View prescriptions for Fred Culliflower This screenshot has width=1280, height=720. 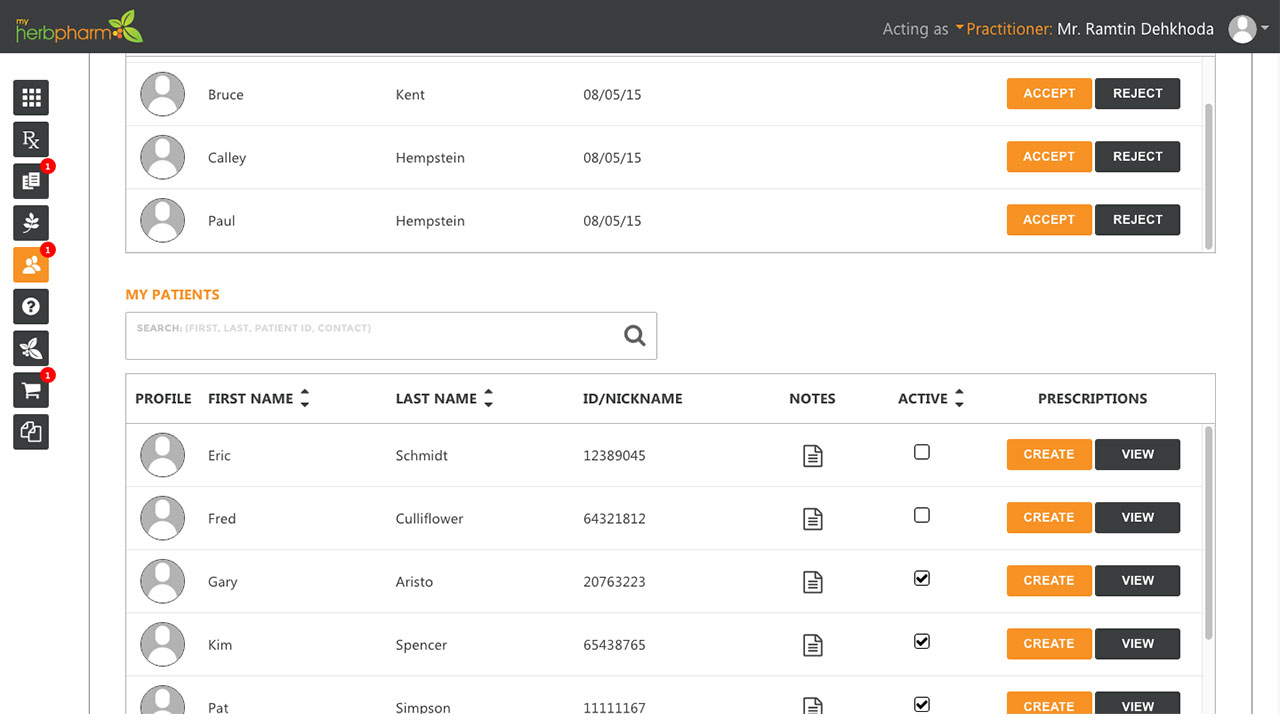(x=1138, y=517)
